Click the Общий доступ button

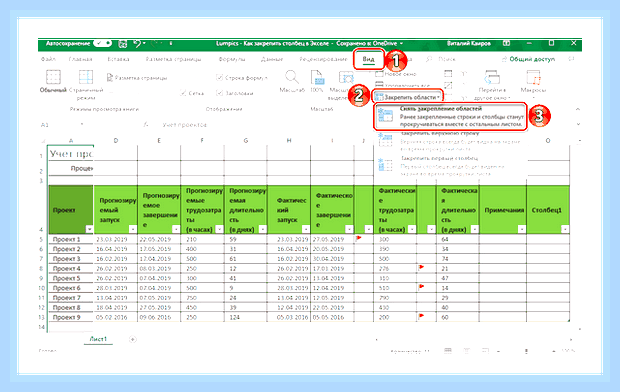pyautogui.click(x=528, y=59)
